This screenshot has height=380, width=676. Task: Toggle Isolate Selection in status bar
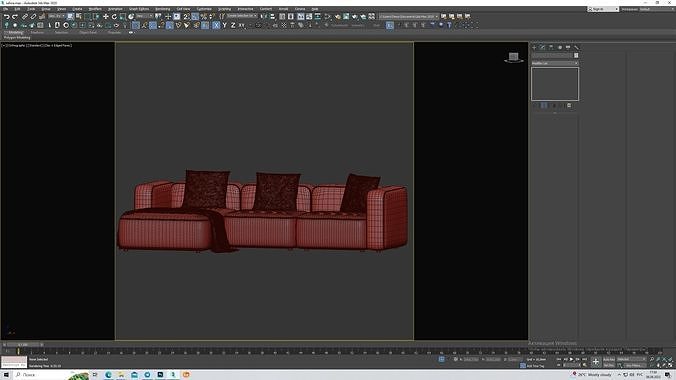point(441,359)
